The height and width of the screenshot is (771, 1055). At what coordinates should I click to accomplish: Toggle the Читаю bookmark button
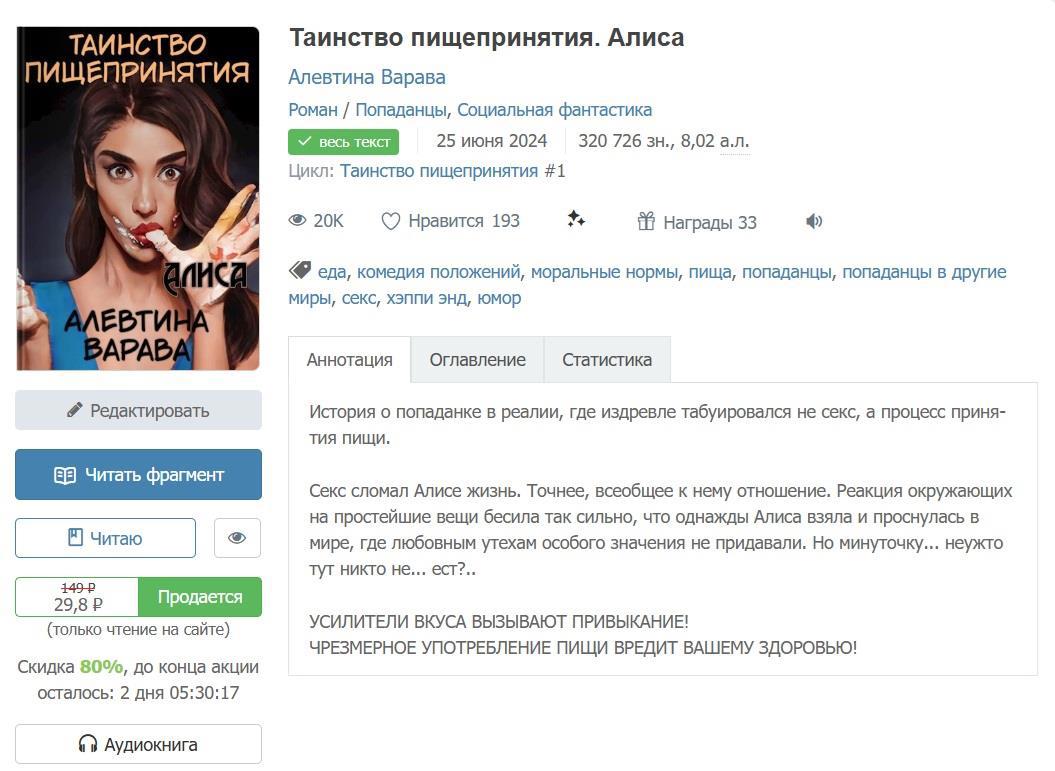coord(106,538)
